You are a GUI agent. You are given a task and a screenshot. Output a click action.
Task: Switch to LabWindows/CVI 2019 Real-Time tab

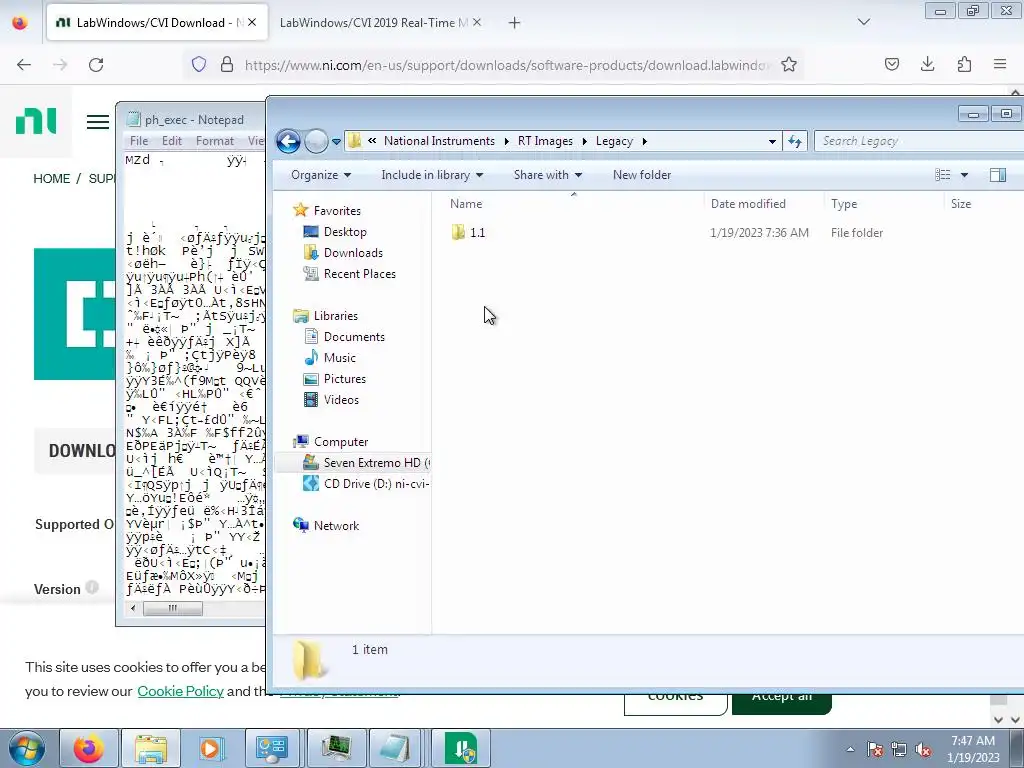point(374,22)
